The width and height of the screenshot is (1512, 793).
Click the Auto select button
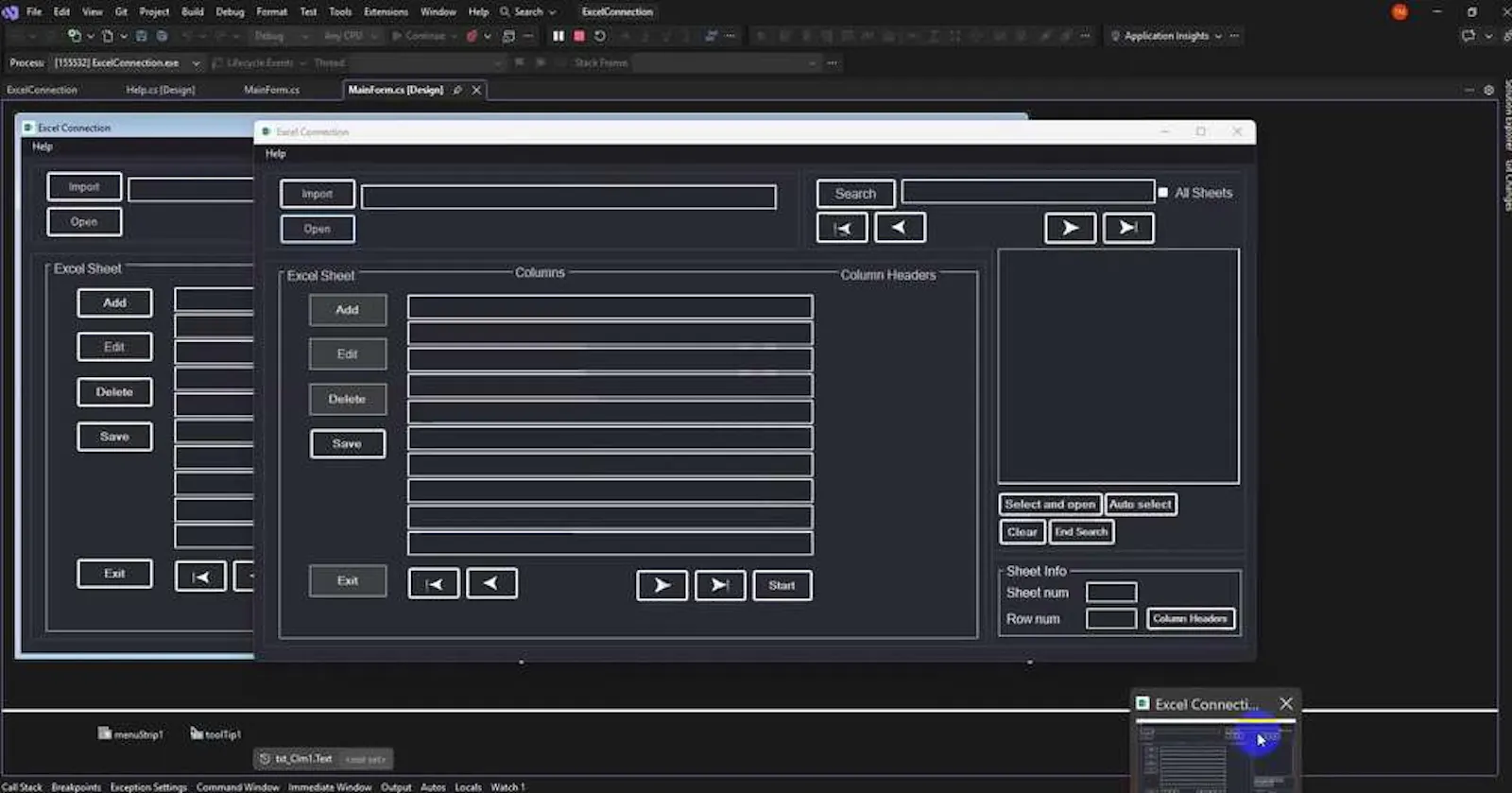[1141, 505]
